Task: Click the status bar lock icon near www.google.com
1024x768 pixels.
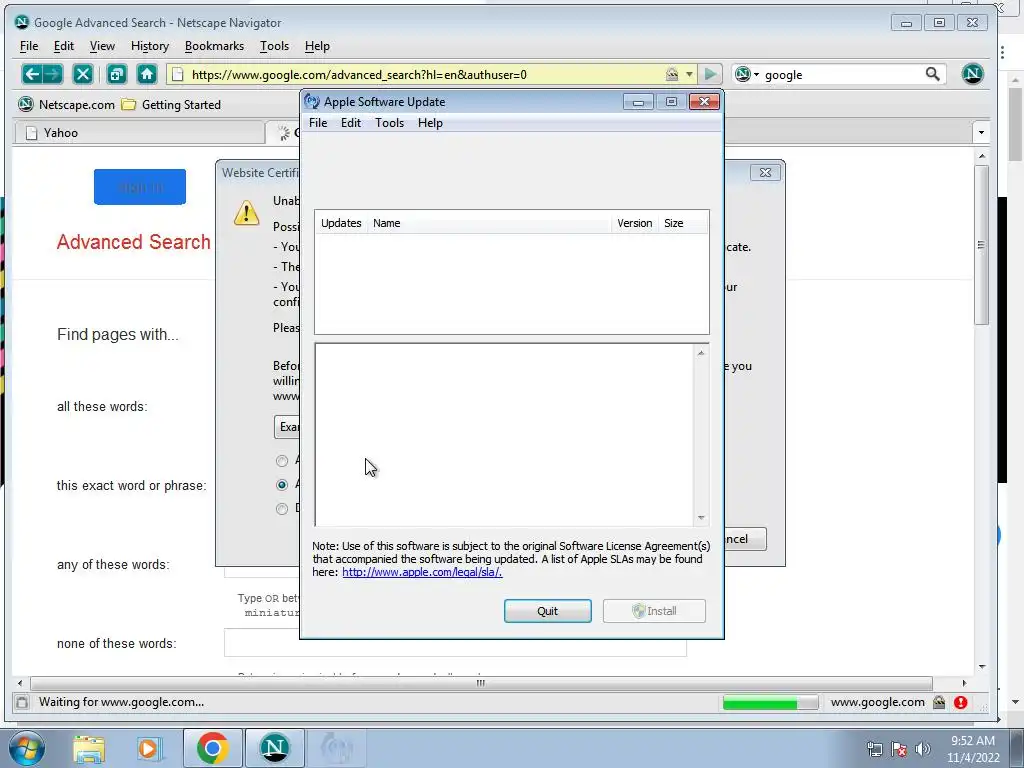Action: (939, 702)
